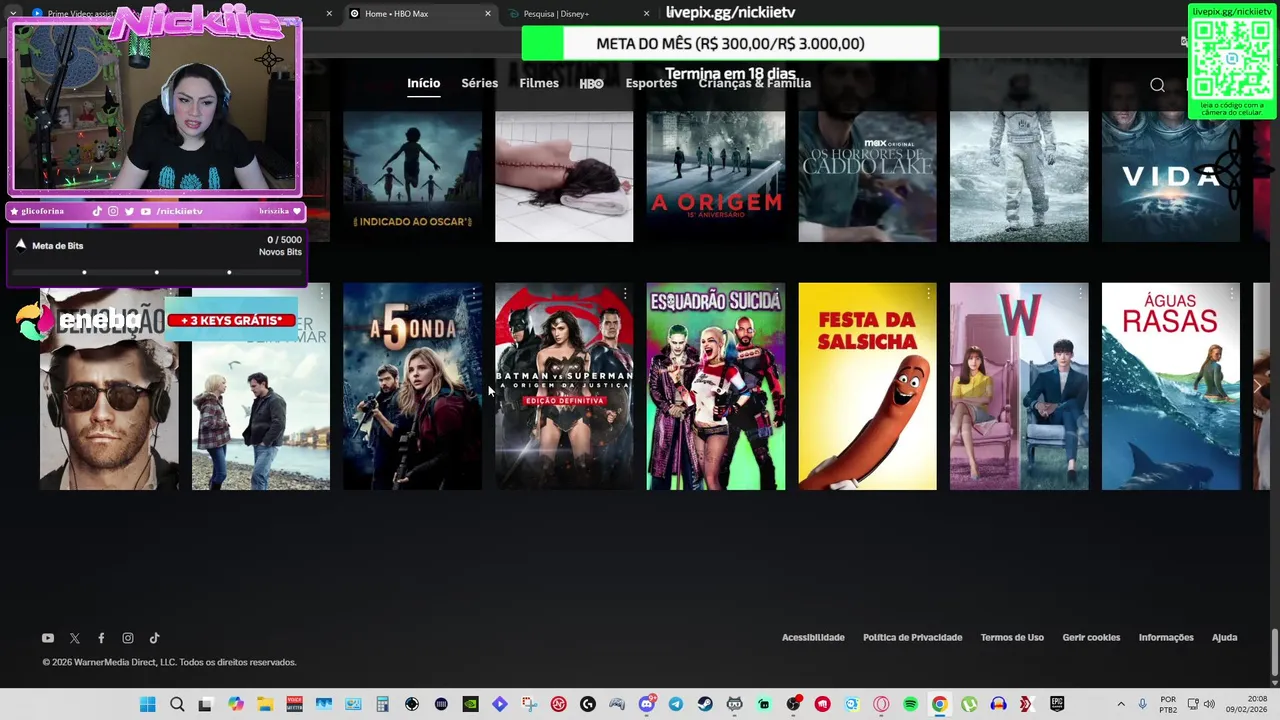This screenshot has height=720, width=1280.
Task: Open Windows taskbar search
Action: click(x=177, y=704)
